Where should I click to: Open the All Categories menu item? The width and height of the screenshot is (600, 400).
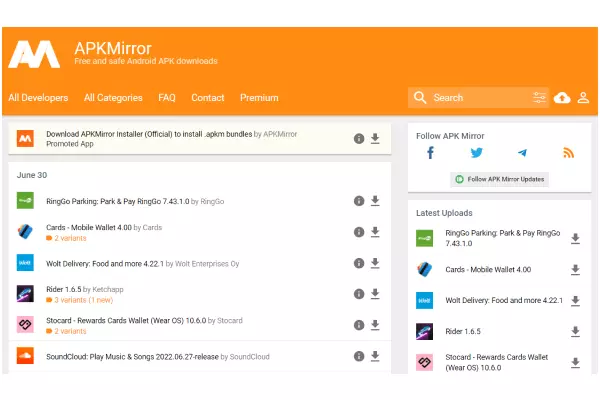[113, 98]
